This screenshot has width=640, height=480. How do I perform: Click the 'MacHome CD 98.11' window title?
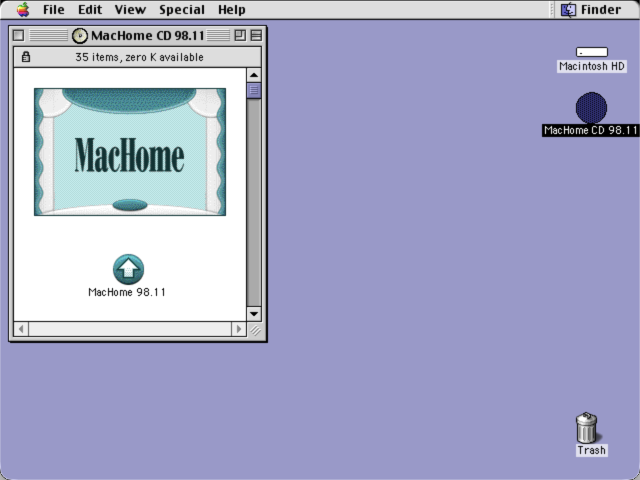tap(148, 36)
